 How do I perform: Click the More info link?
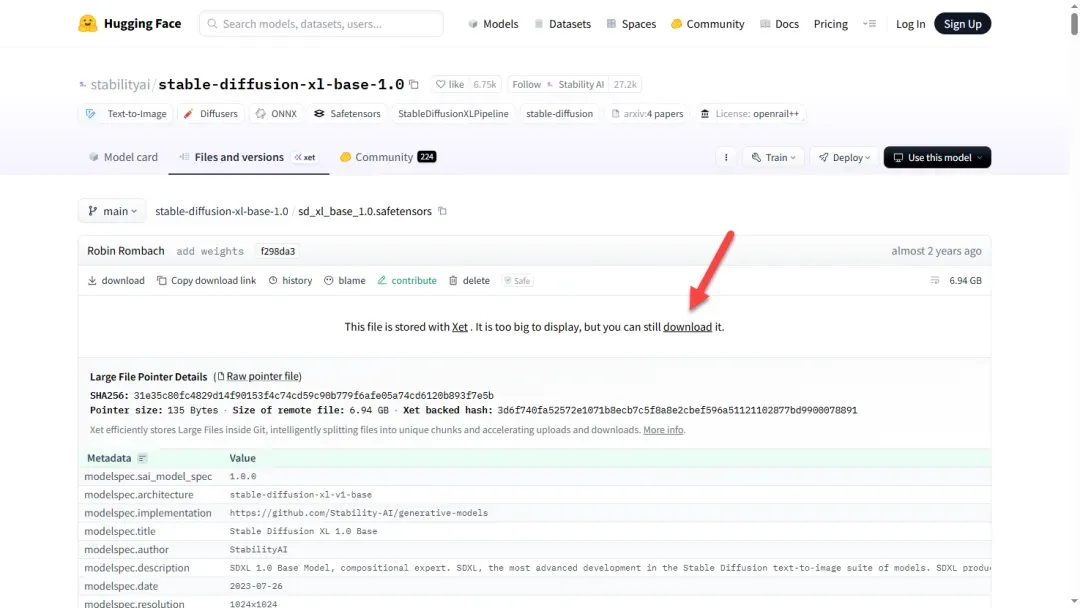(663, 430)
